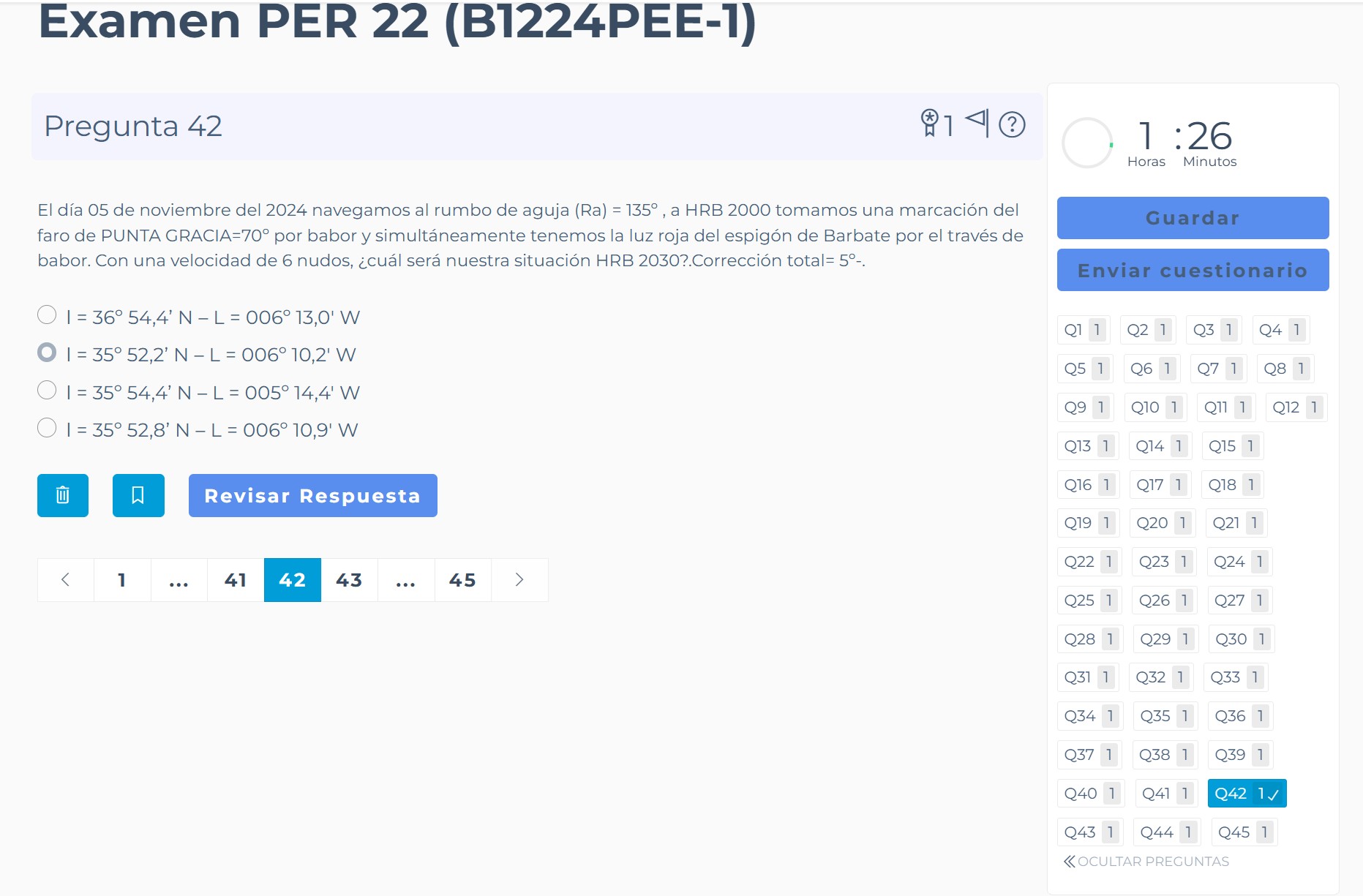Click the help question mark icon

(1012, 125)
